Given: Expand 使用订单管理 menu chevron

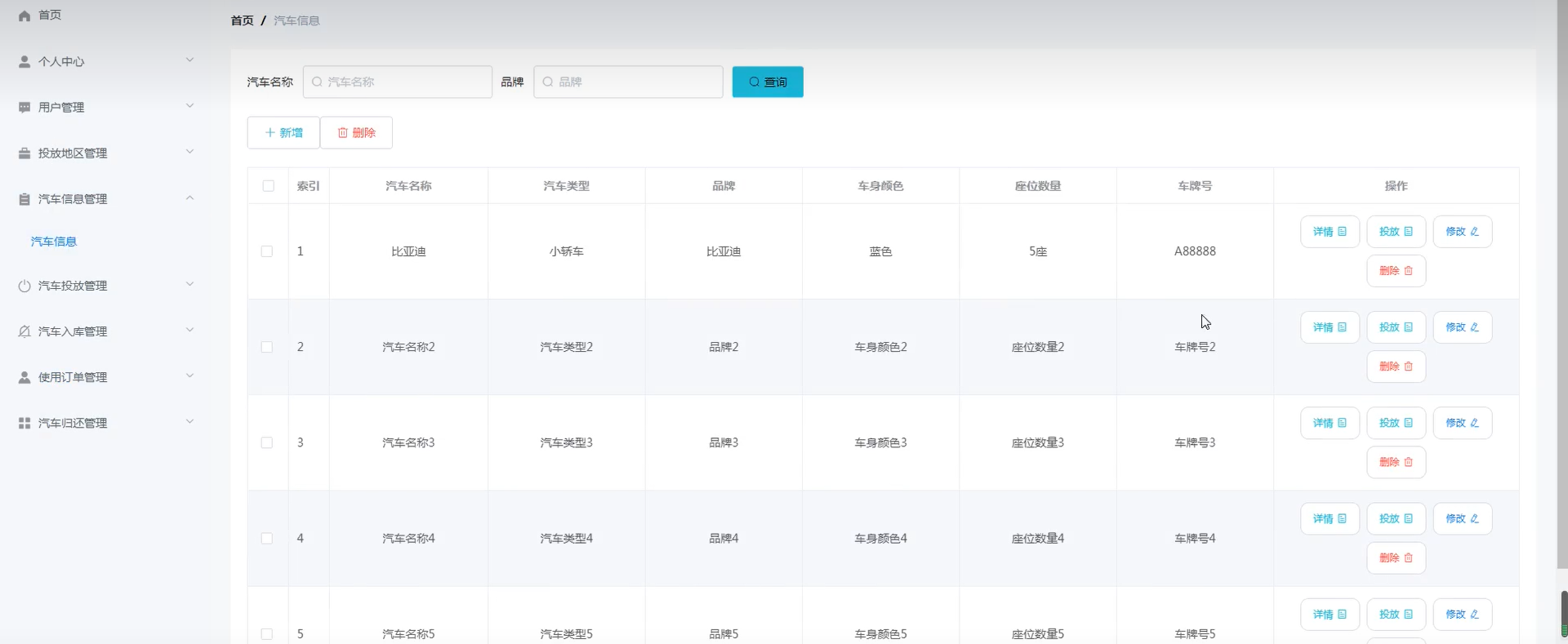Looking at the screenshot, I should [x=189, y=375].
